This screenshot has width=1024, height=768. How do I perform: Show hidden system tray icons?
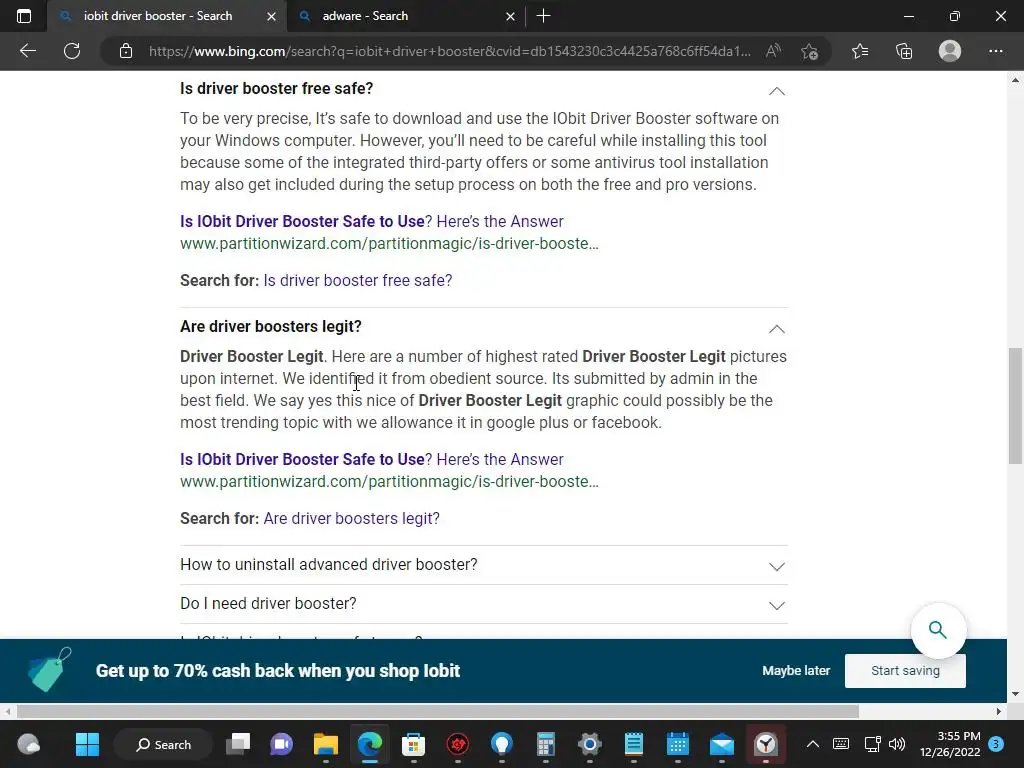tap(812, 744)
